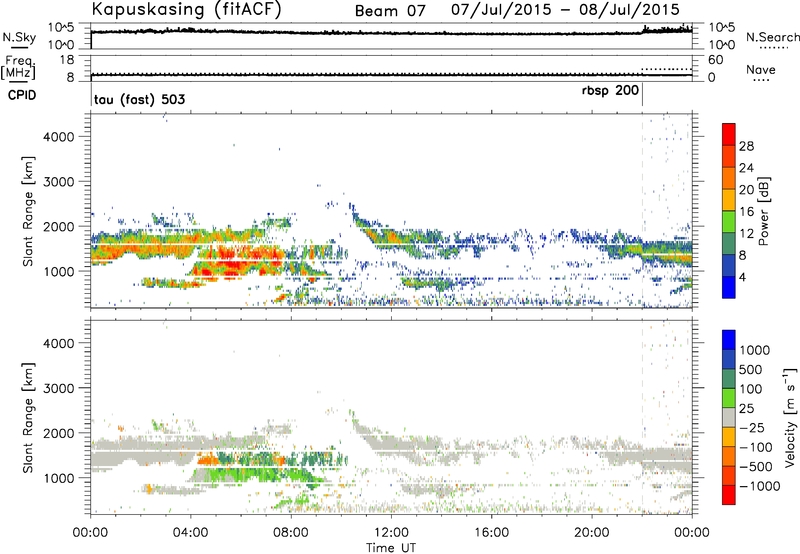Click the '4000' range label on power panel
Screen dimensions: 800x554
point(58,137)
